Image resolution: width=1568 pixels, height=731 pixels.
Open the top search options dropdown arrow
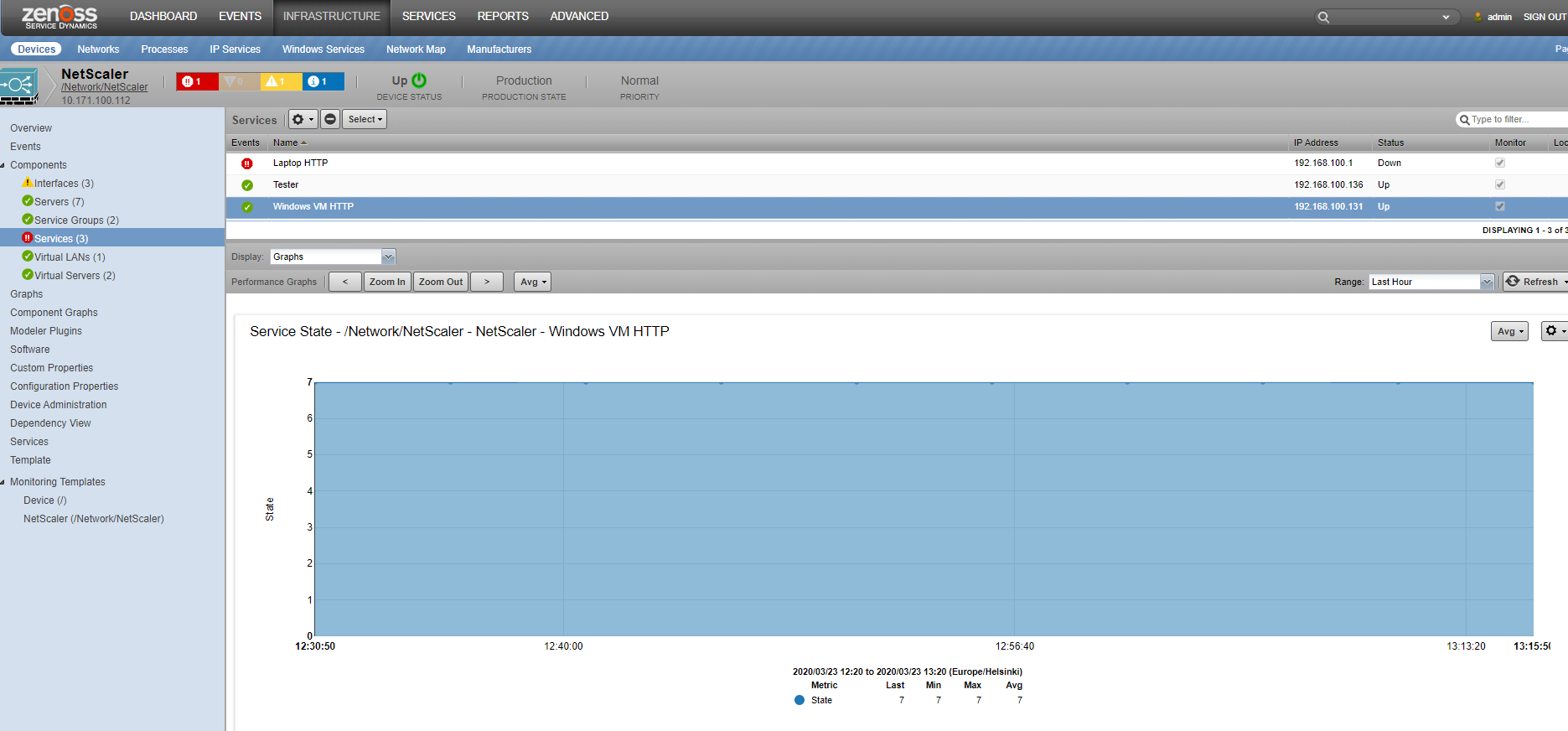1446,17
